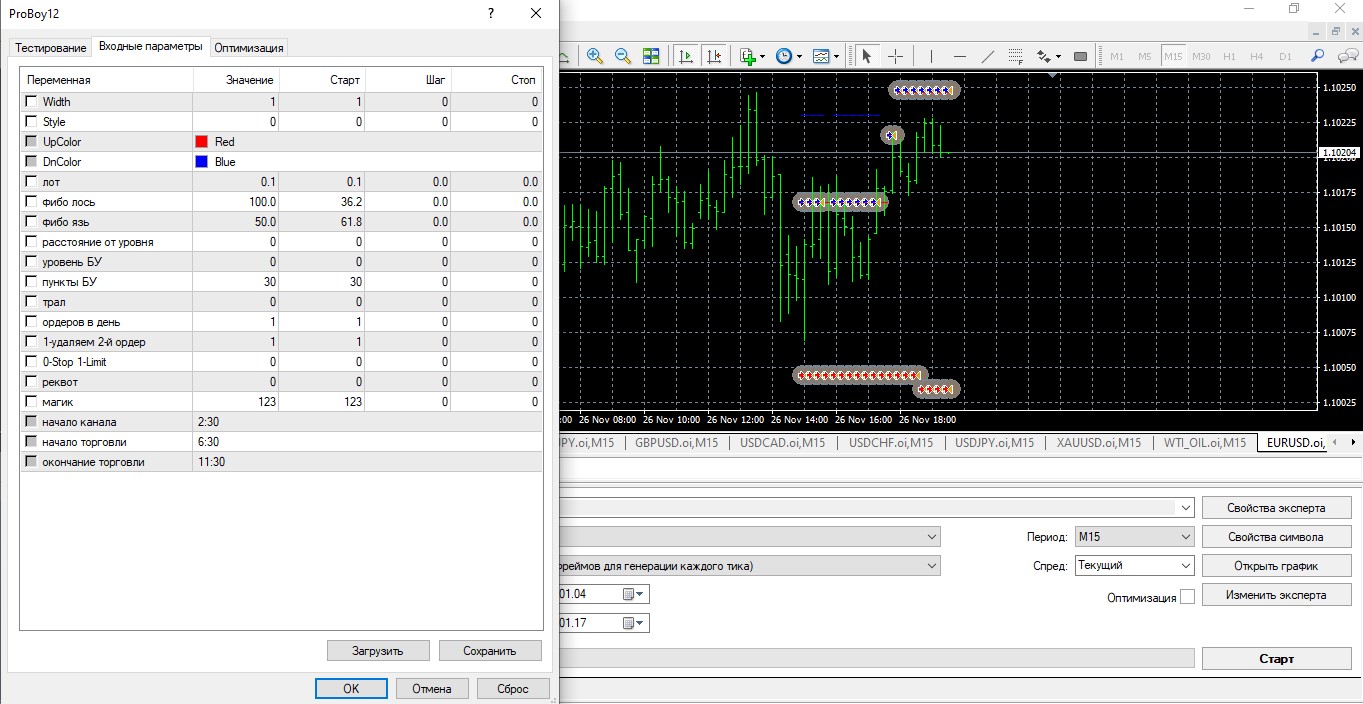Select the cursor arrow tool
1363x704 pixels.
(x=867, y=56)
